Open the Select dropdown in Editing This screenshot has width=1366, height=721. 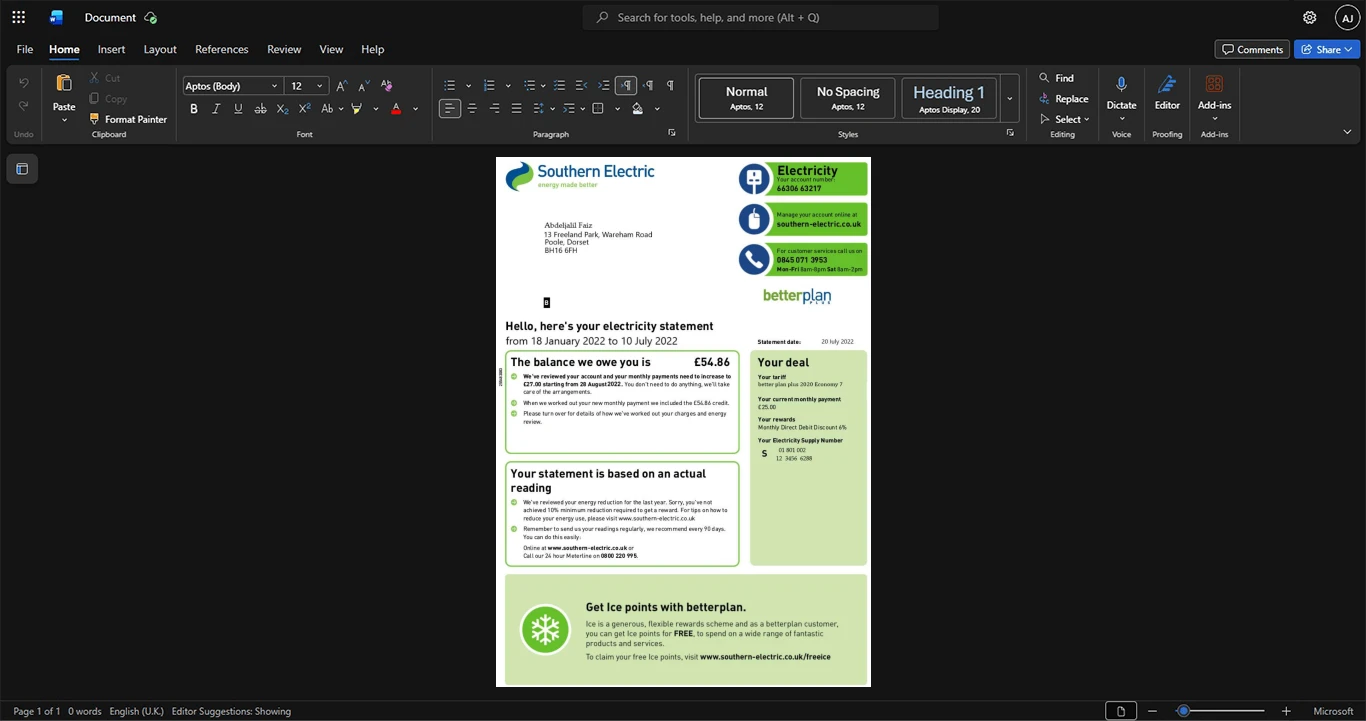[1067, 119]
